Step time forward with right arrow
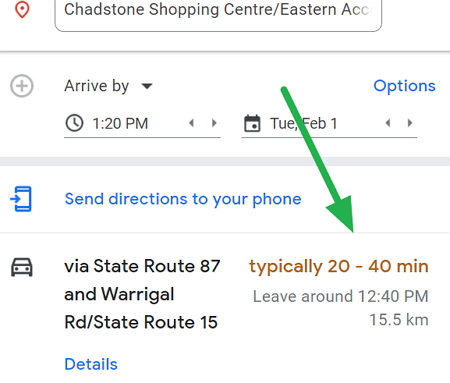The width and height of the screenshot is (450, 383). [214, 123]
